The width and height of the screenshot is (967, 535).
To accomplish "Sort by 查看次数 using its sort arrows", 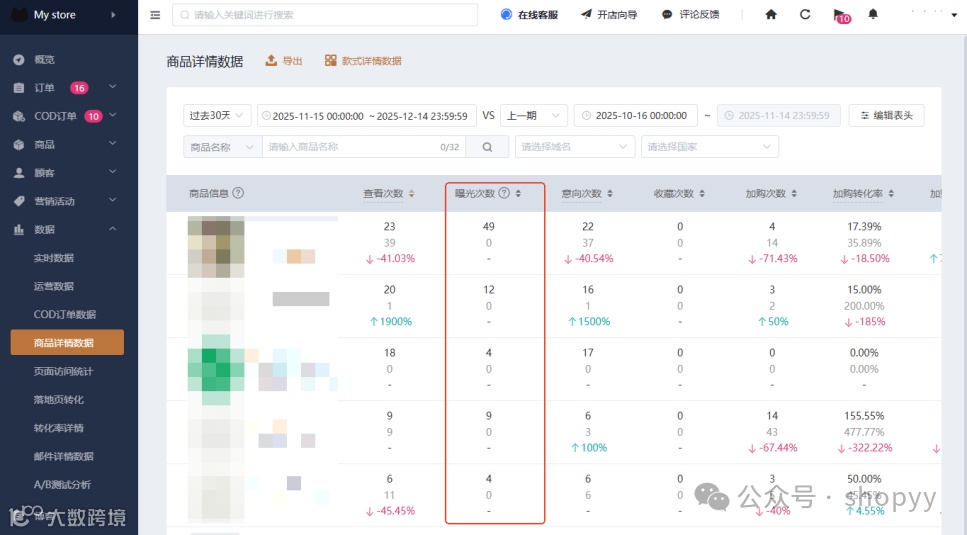I will pyautogui.click(x=411, y=194).
